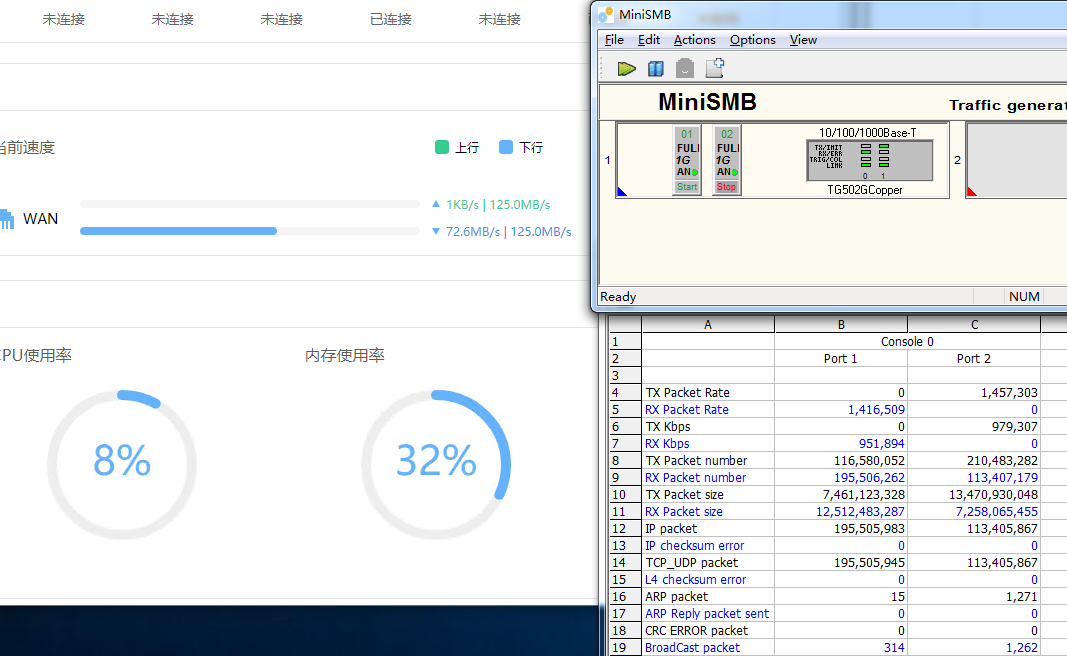Select column A header in statistics table
The image size is (1067, 656).
pyautogui.click(x=708, y=325)
